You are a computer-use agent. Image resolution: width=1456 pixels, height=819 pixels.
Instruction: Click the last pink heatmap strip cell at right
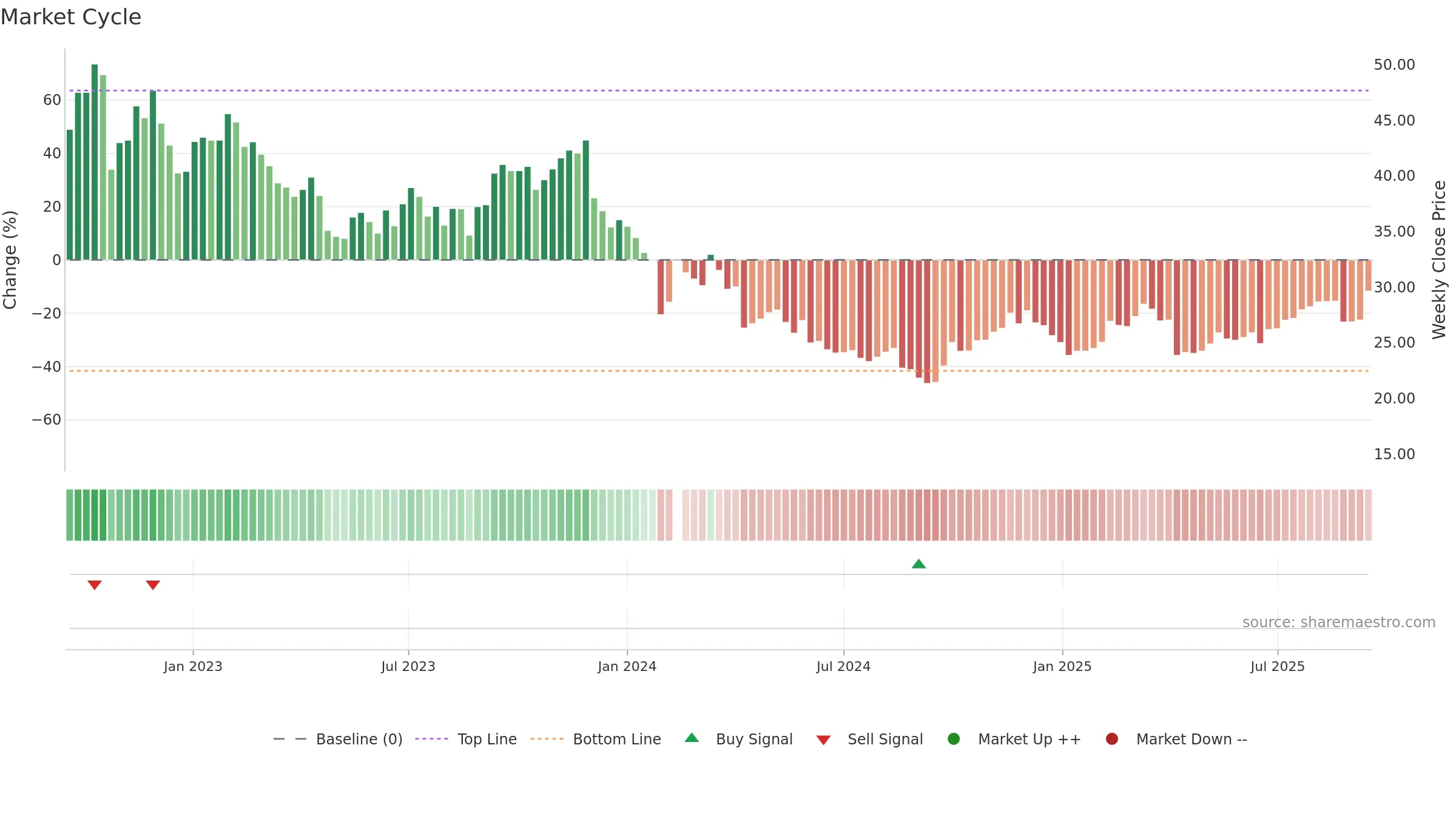pyautogui.click(x=1368, y=515)
